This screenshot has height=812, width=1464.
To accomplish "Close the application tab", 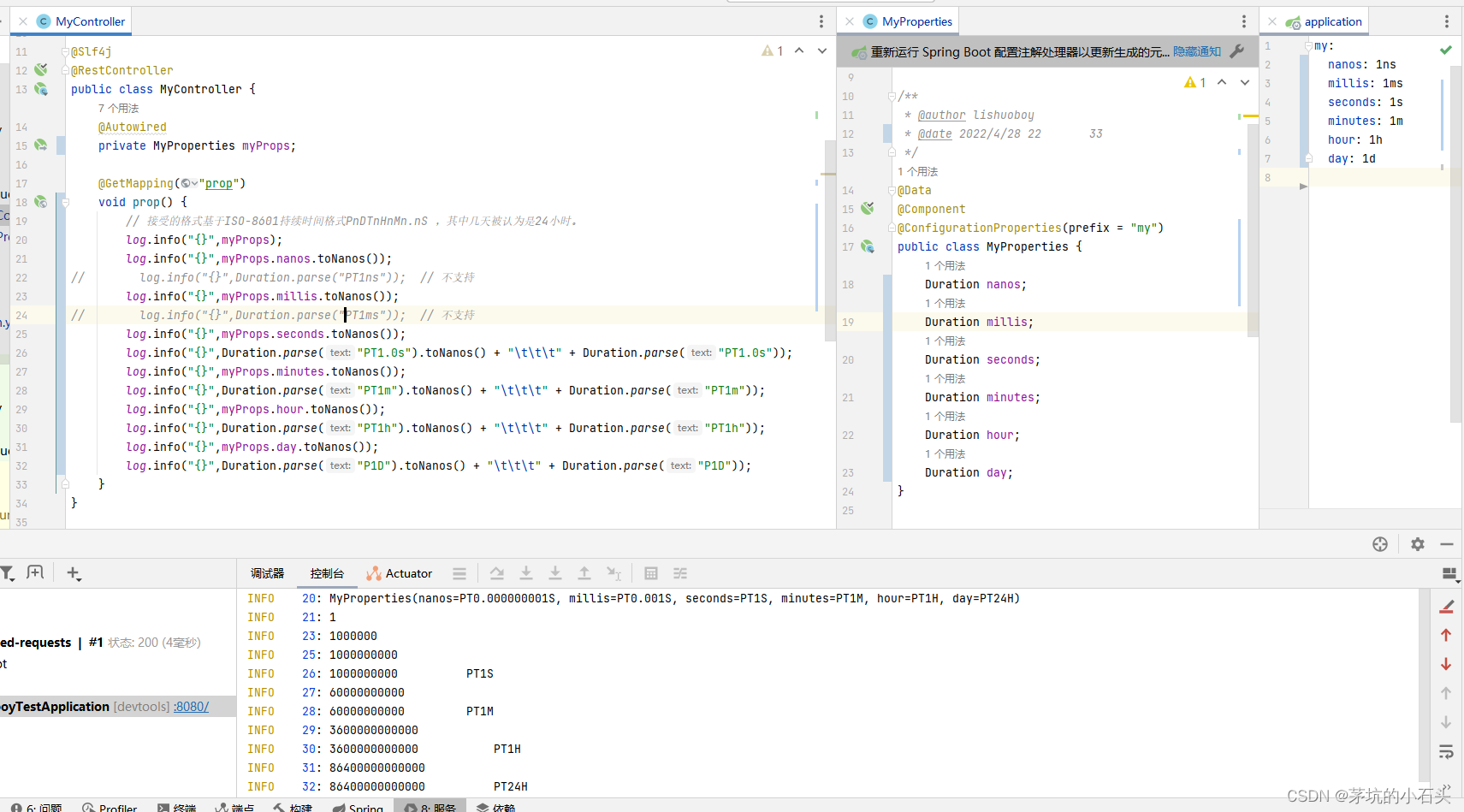I will (1272, 21).
